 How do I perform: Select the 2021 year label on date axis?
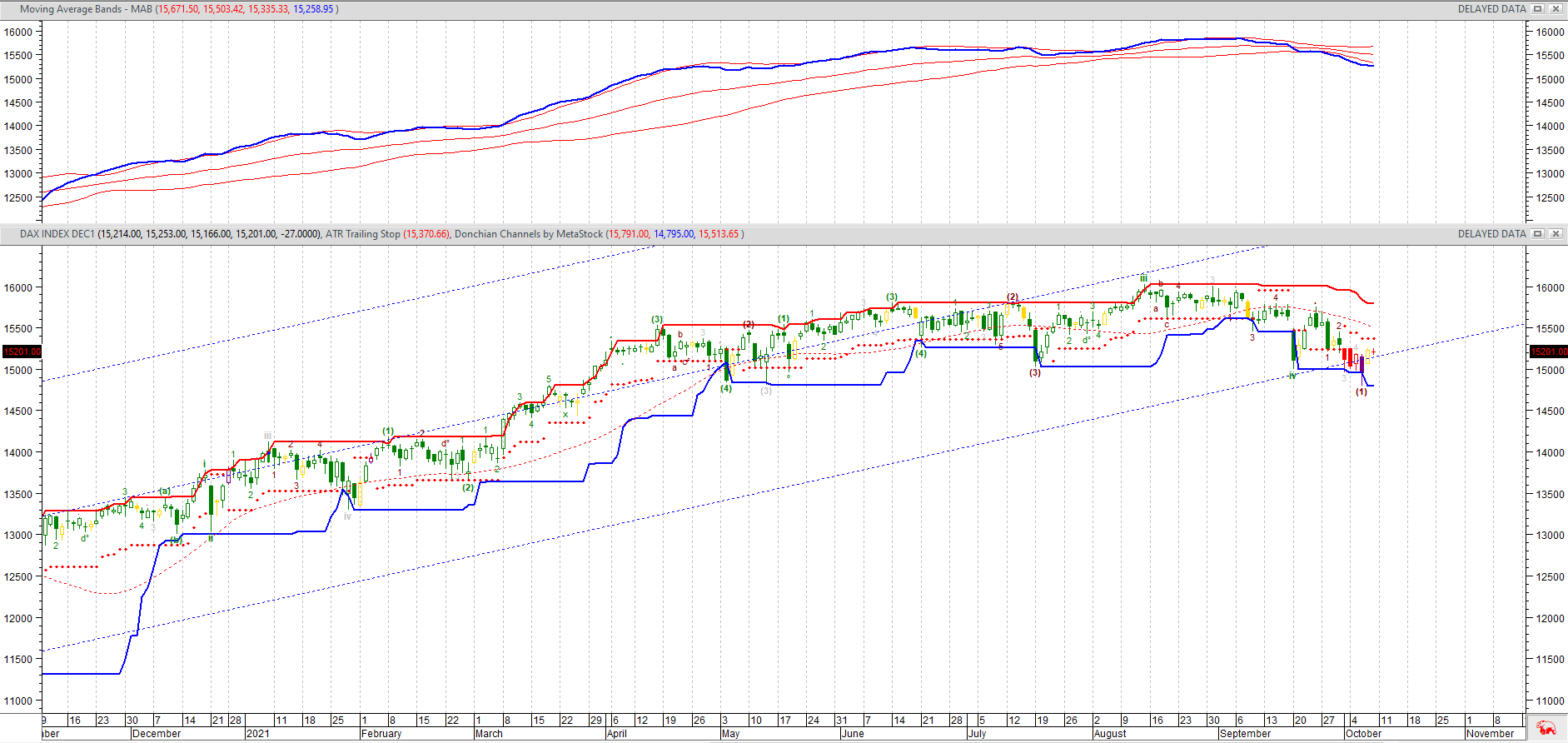(x=257, y=734)
